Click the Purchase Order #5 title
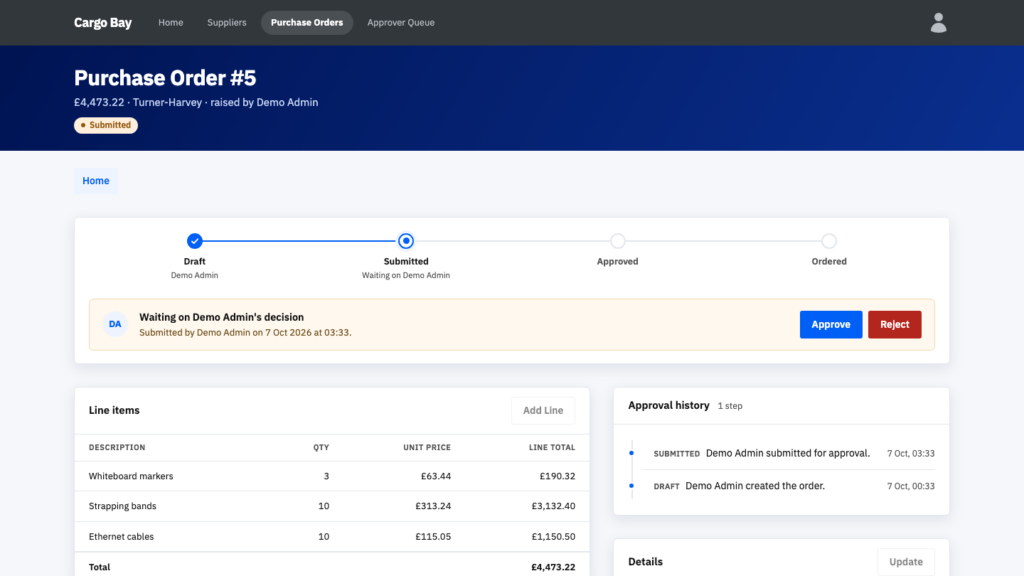 tap(165, 78)
